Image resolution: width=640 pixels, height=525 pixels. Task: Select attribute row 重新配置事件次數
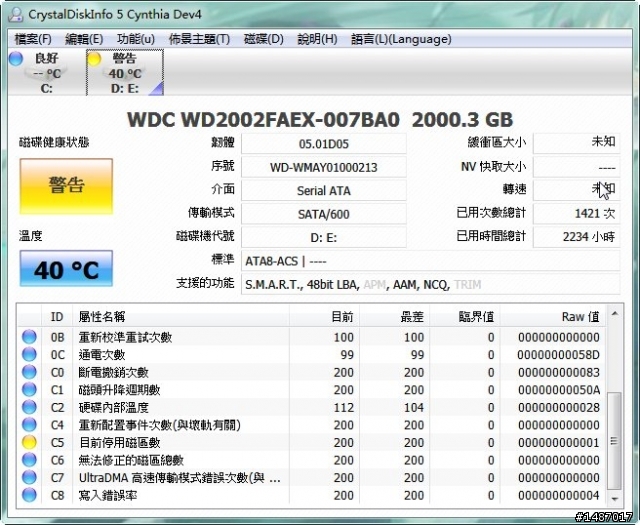pos(312,425)
